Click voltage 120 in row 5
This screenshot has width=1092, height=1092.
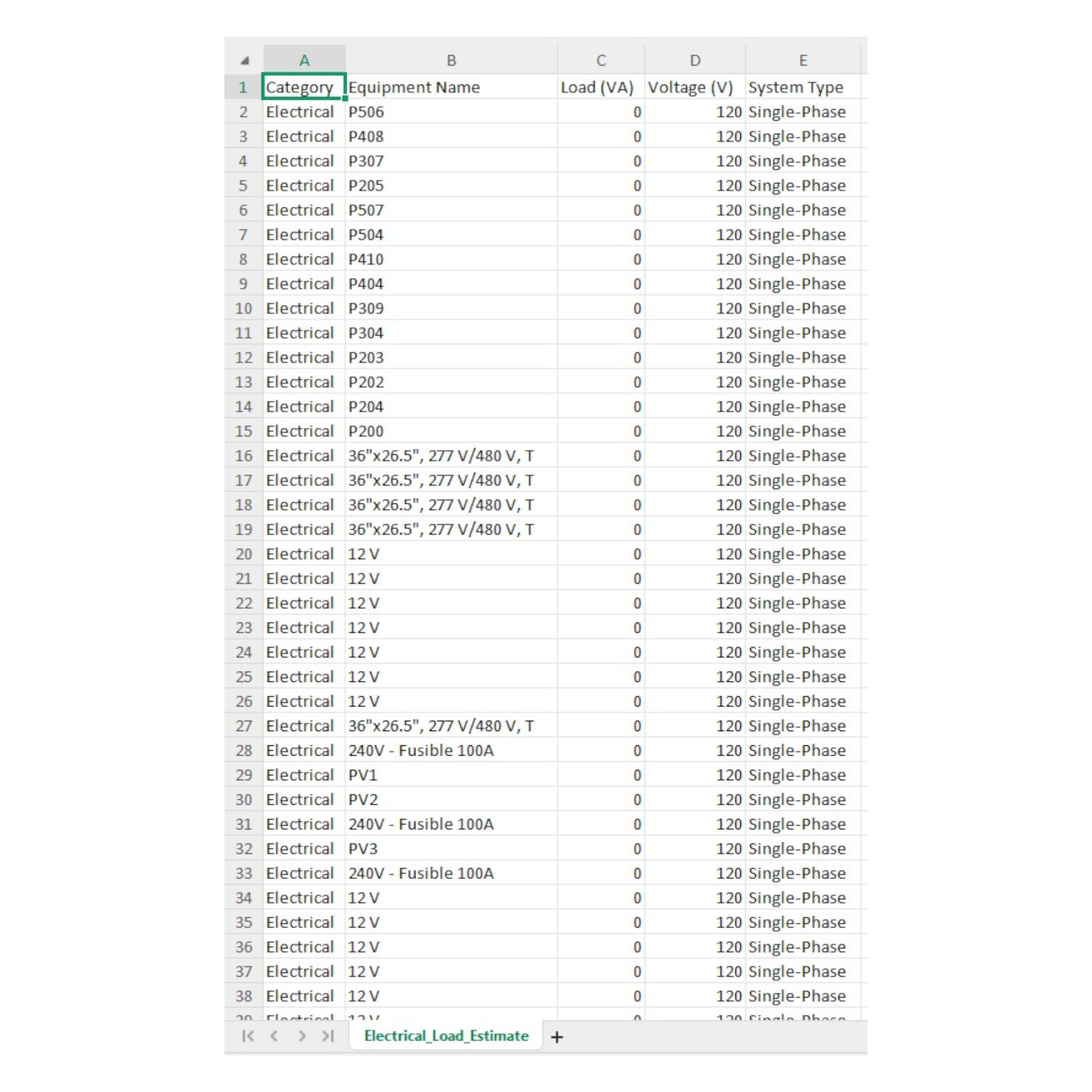coord(695,186)
